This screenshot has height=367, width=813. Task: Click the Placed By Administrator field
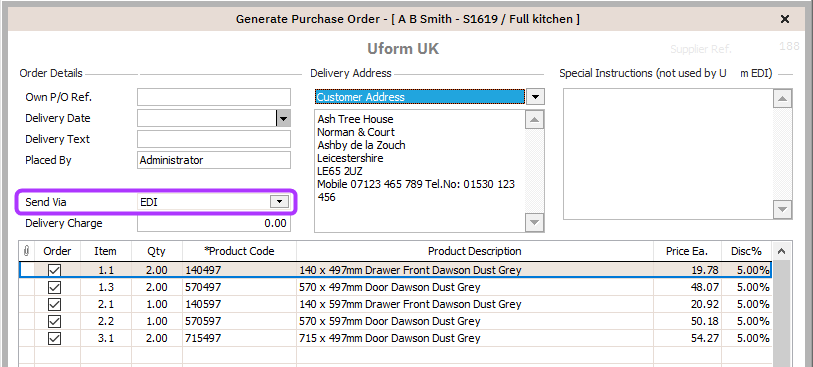point(214,160)
